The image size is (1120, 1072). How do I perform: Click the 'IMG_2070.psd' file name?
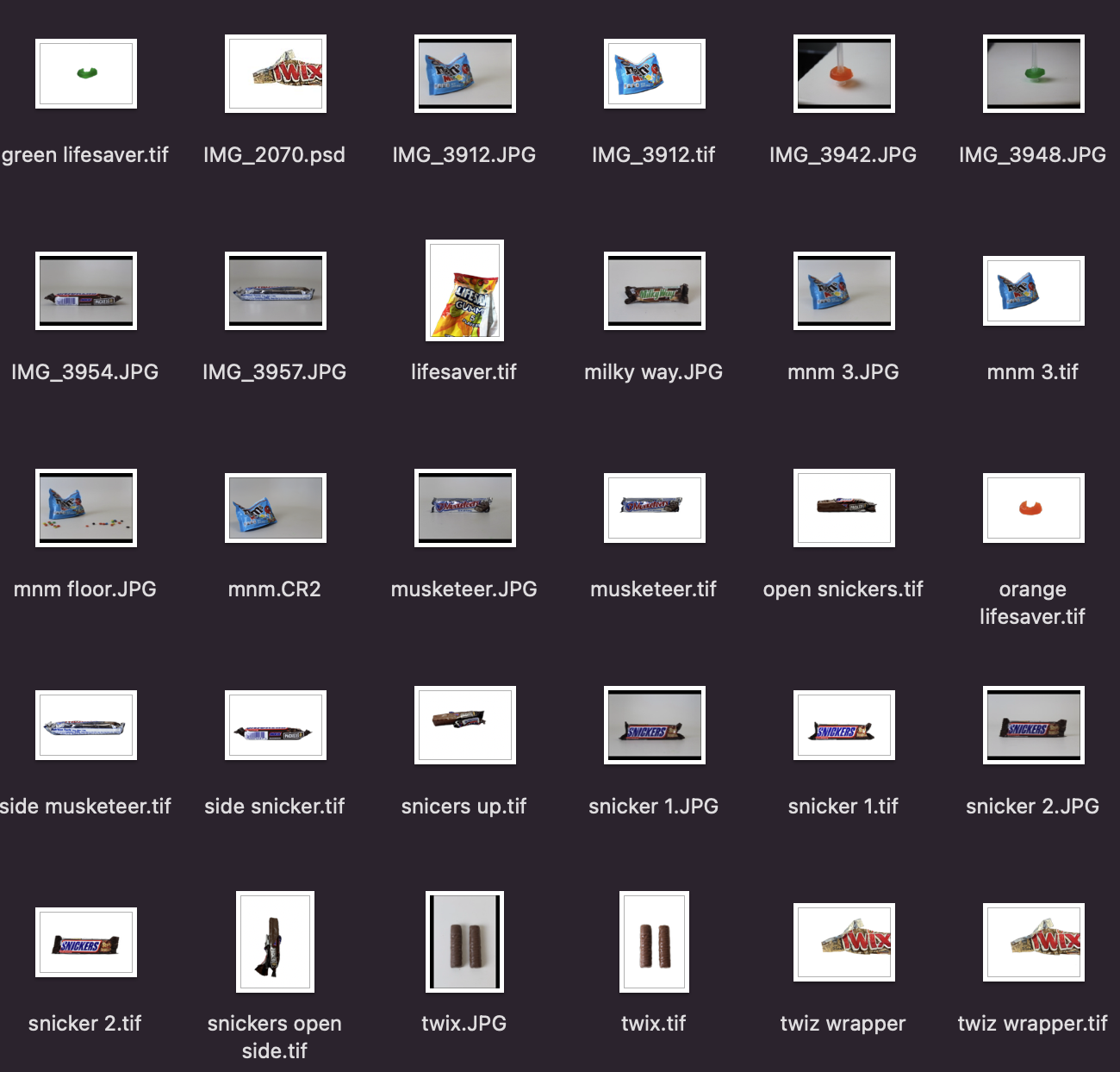pyautogui.click(x=275, y=155)
